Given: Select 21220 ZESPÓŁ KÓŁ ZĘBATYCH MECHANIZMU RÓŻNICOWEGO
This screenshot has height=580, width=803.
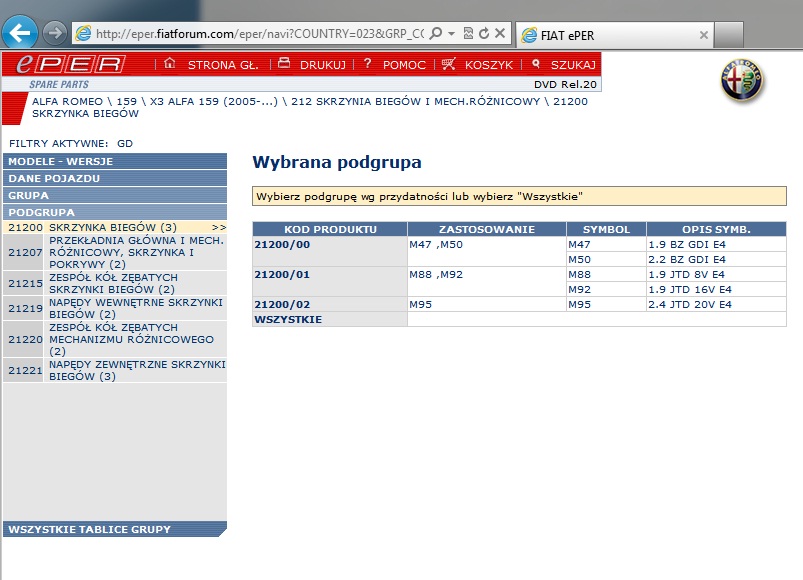Looking at the screenshot, I should [x=115, y=339].
